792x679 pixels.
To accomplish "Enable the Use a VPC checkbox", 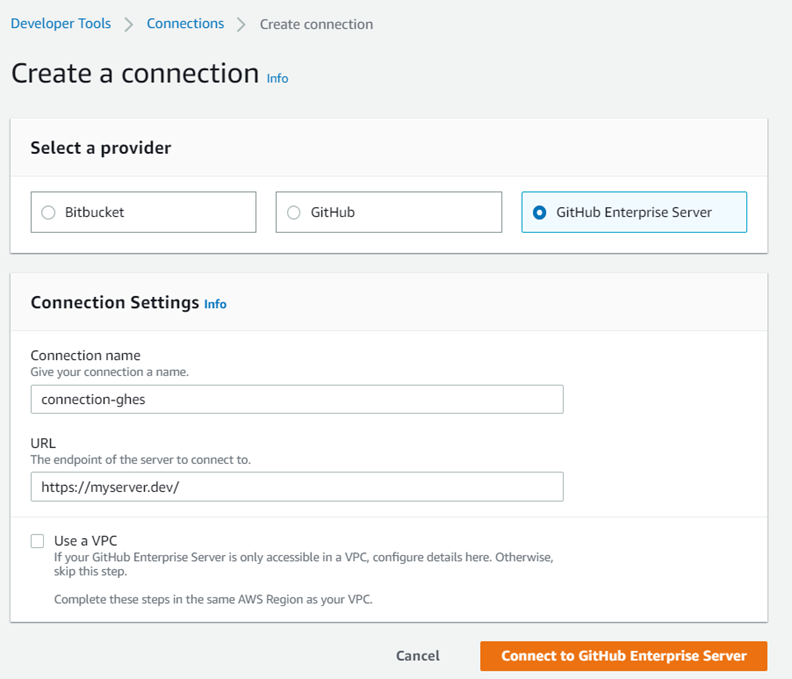I will 38,541.
